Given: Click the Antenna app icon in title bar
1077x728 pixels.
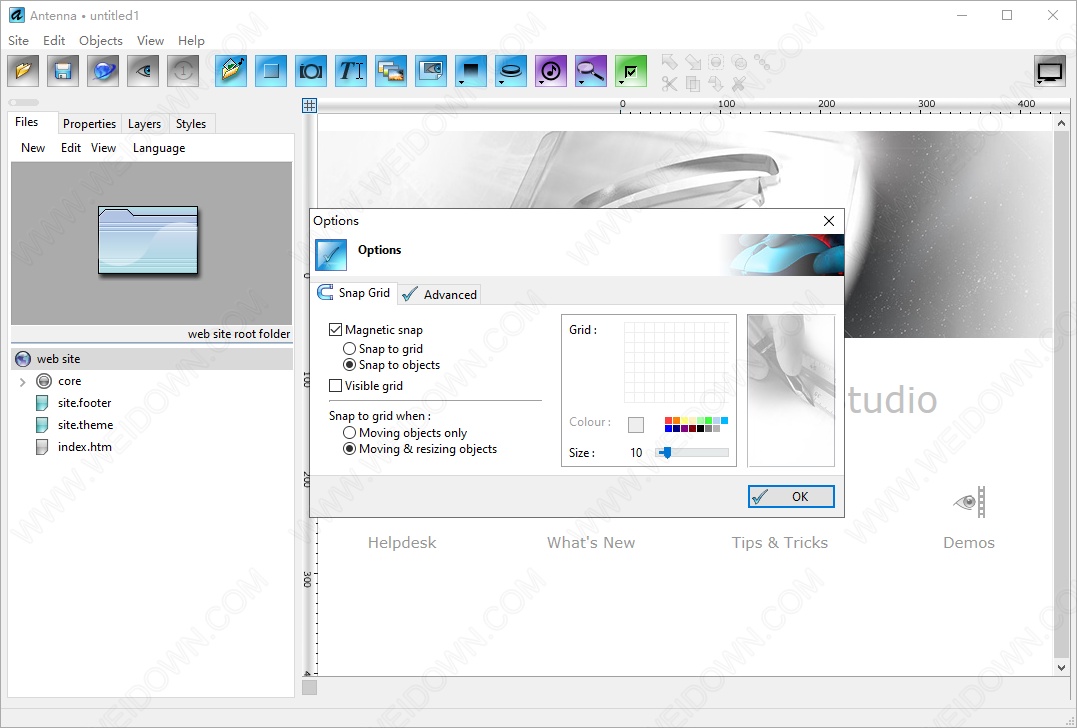Looking at the screenshot, I should [x=16, y=15].
